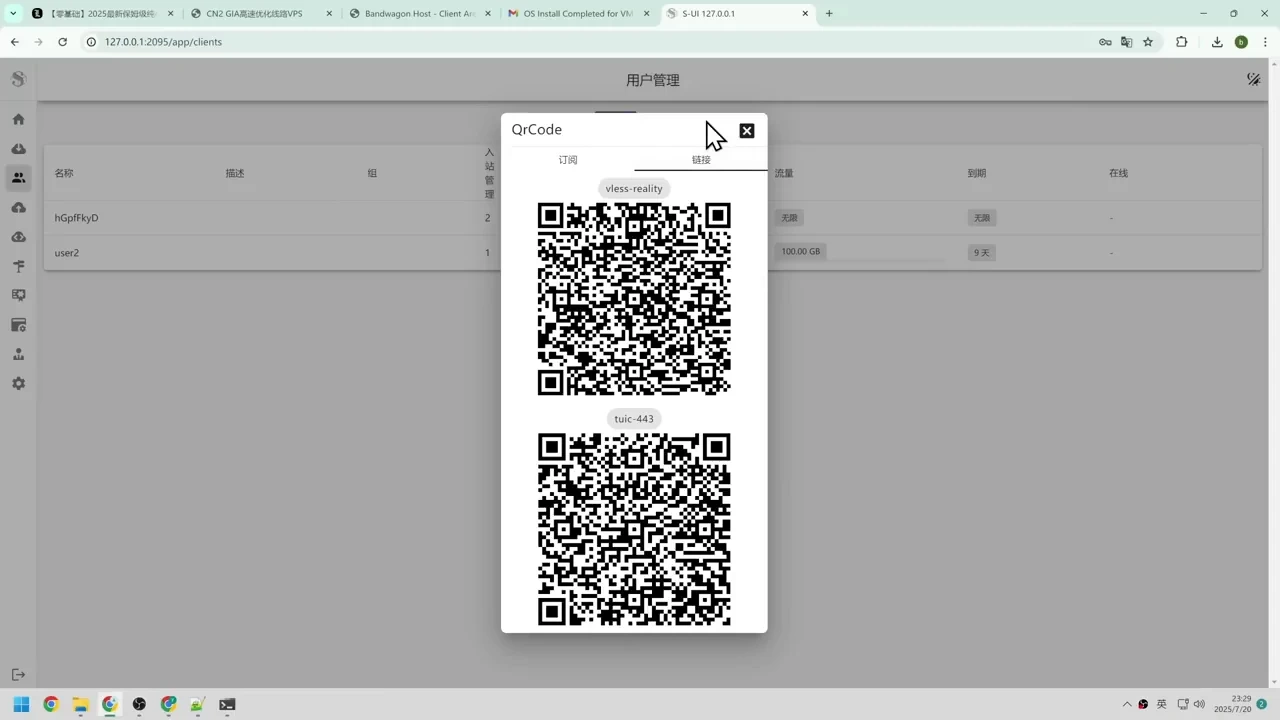Select the 链接 tab in QrCode dialog
The image size is (1280, 720).
click(701, 160)
